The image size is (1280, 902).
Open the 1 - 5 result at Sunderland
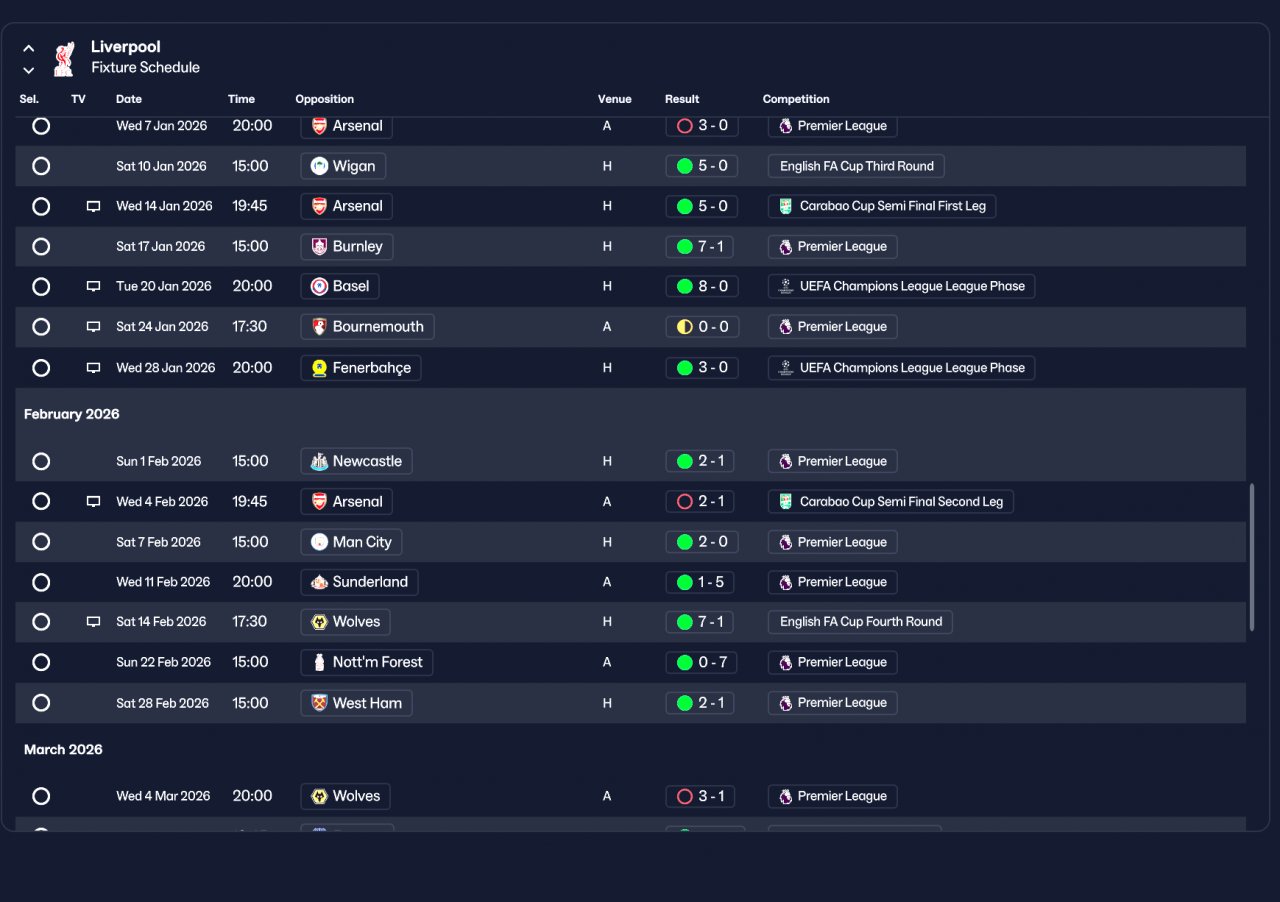tap(702, 582)
